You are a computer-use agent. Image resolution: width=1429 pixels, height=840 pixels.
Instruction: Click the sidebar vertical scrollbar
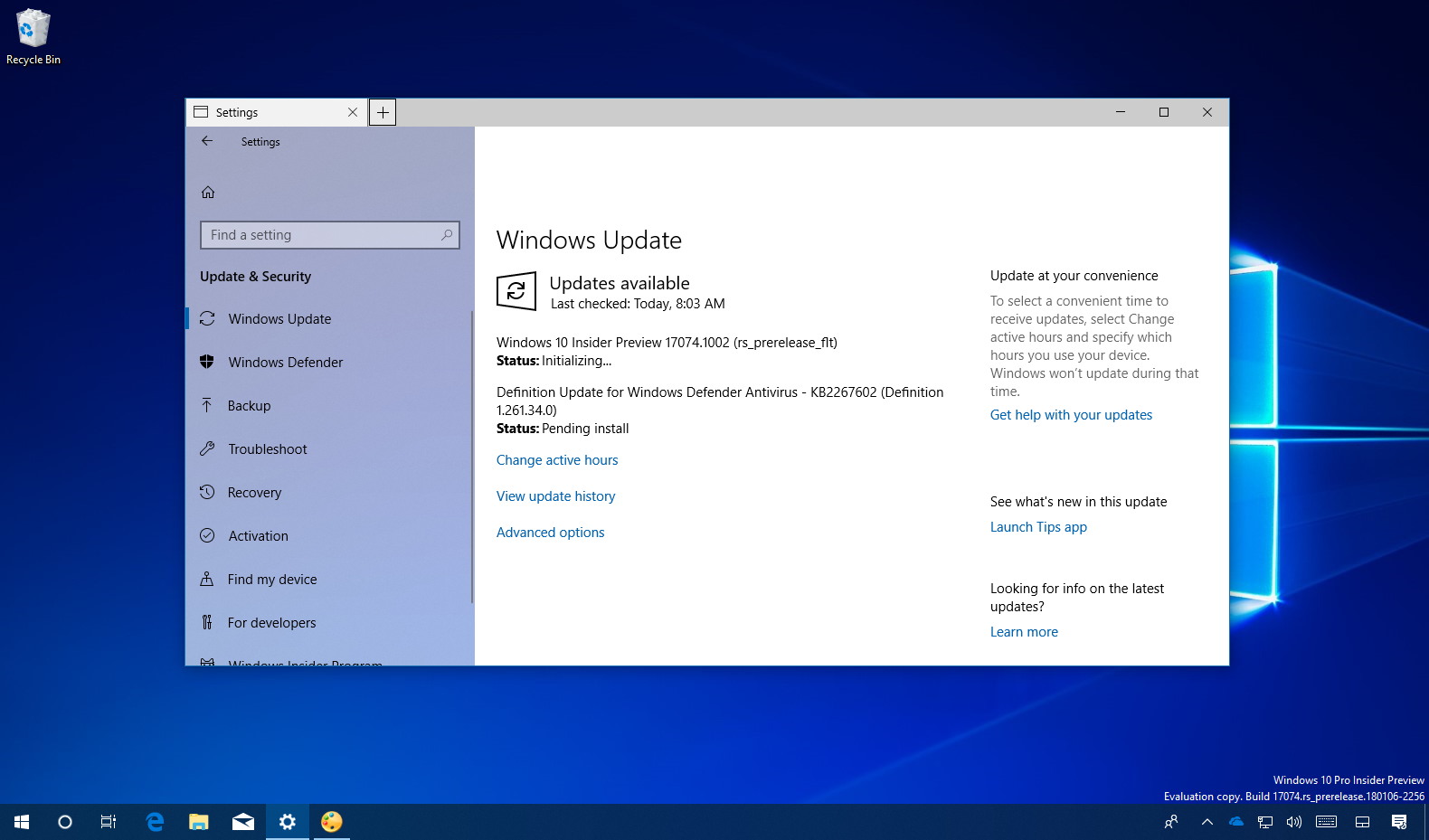pyautogui.click(x=472, y=457)
